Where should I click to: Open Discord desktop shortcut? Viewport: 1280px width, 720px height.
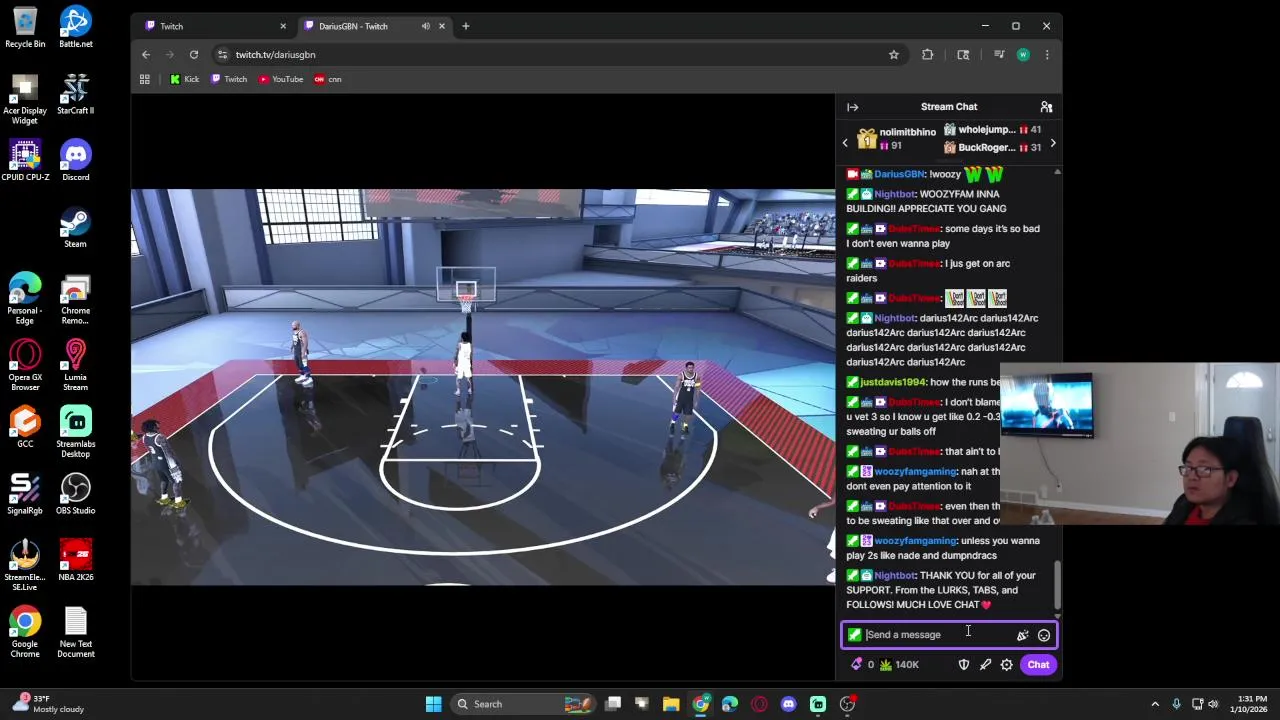[75, 161]
